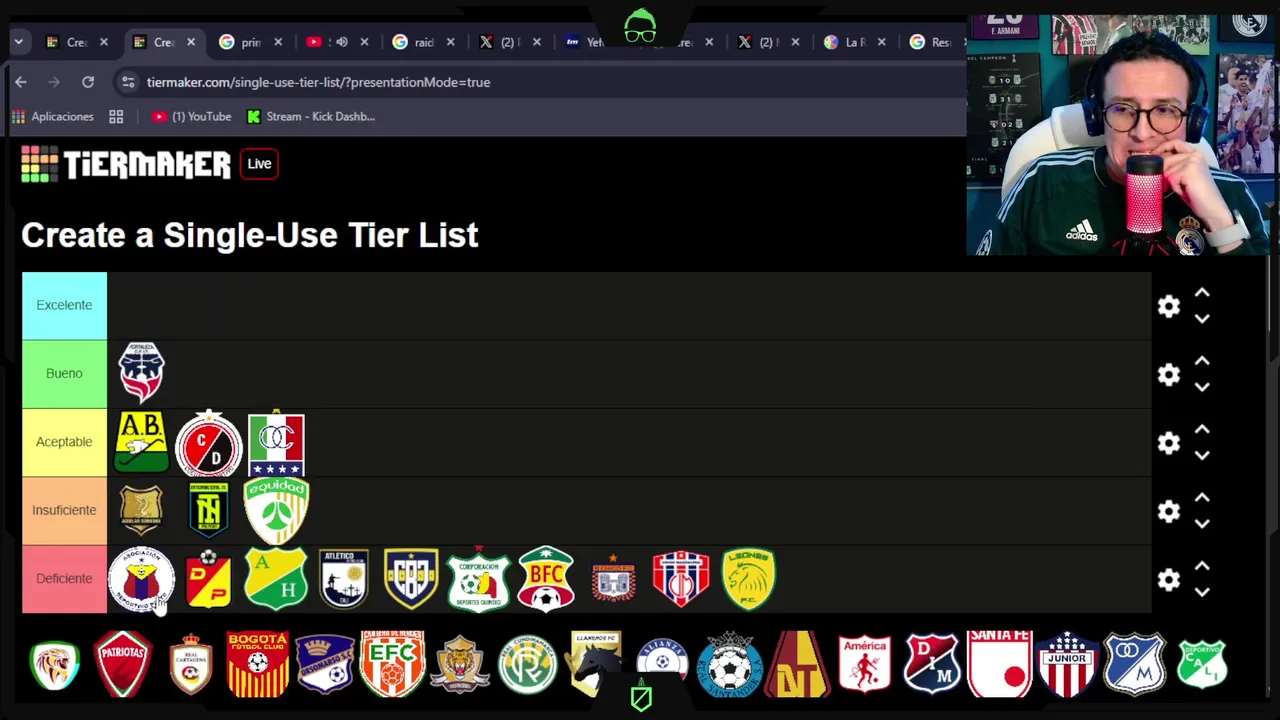Pick the Llaneros FC horse logo
The width and height of the screenshot is (1280, 720).
(x=596, y=664)
